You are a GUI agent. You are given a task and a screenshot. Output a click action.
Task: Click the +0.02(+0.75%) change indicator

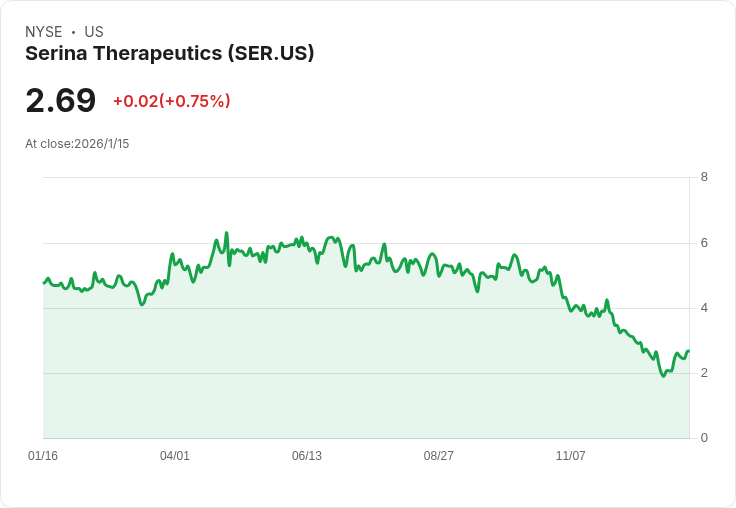pyautogui.click(x=172, y=101)
